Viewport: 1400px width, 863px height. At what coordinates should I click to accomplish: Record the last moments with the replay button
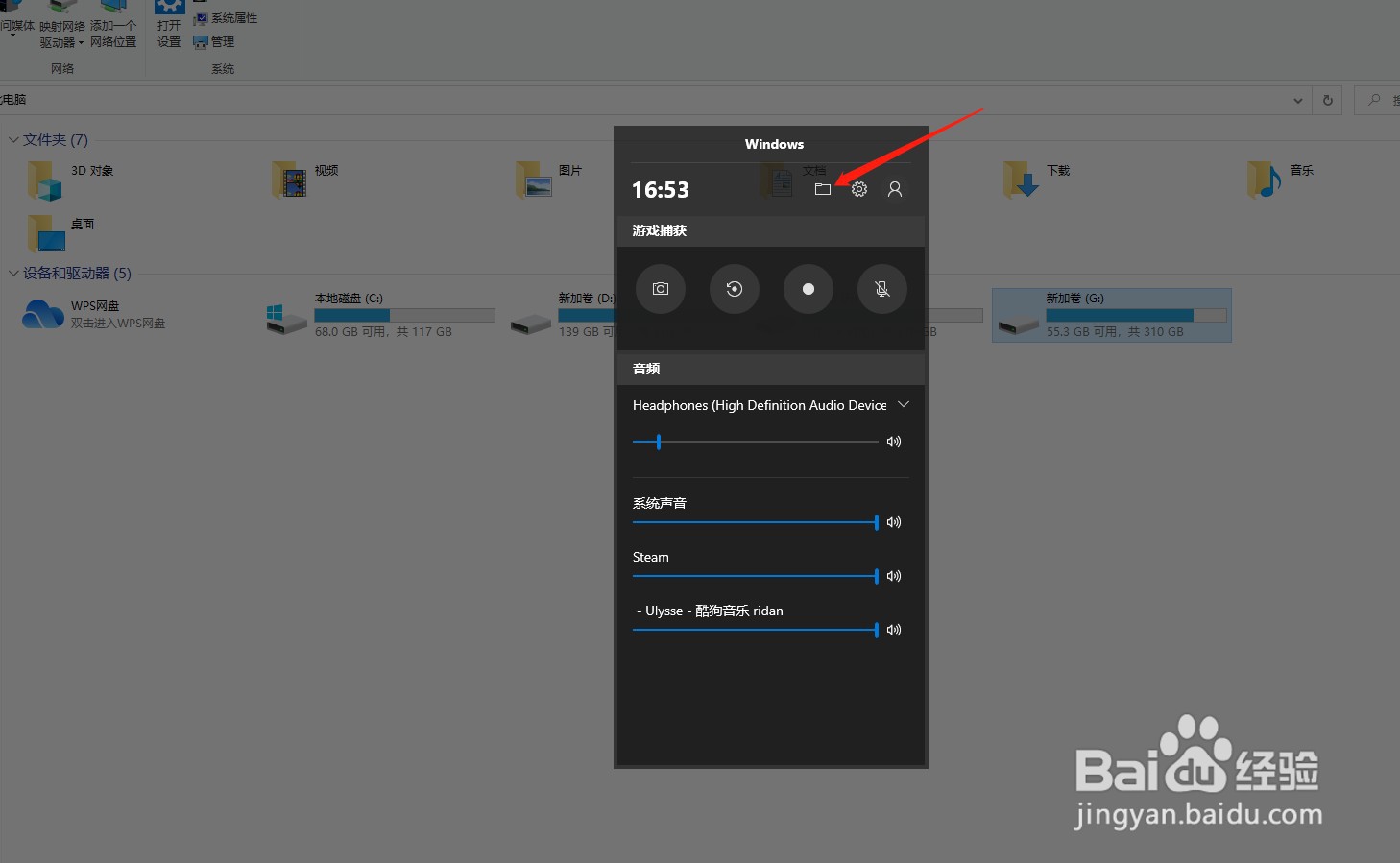tap(735, 289)
